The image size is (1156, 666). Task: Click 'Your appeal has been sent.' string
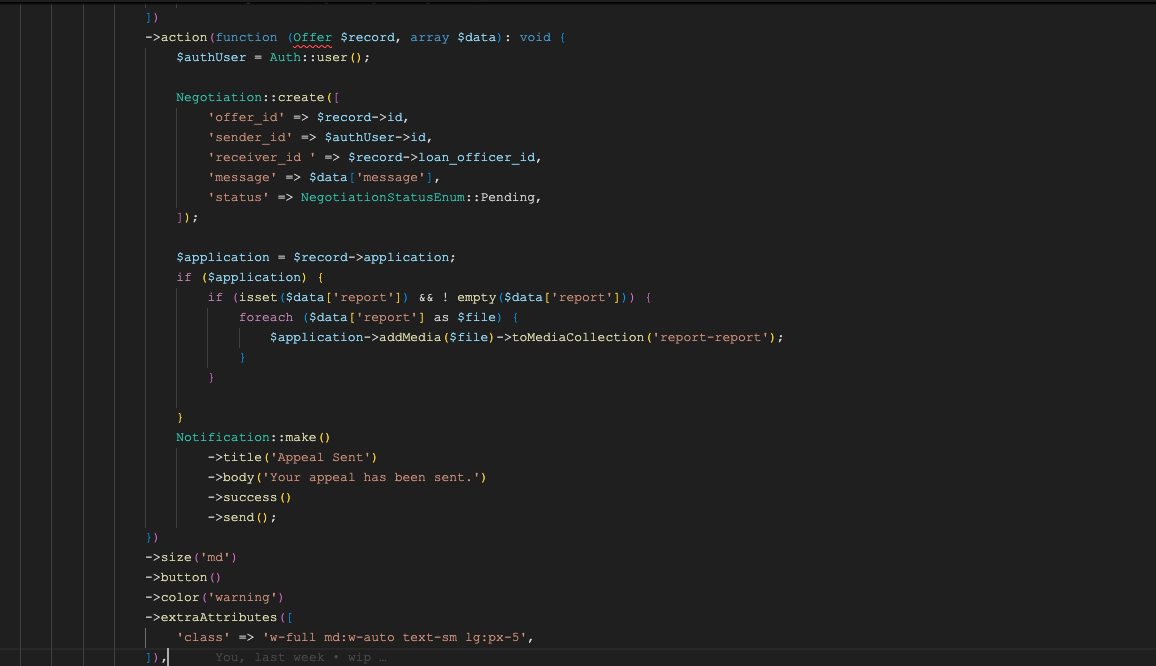pyautogui.click(x=371, y=477)
